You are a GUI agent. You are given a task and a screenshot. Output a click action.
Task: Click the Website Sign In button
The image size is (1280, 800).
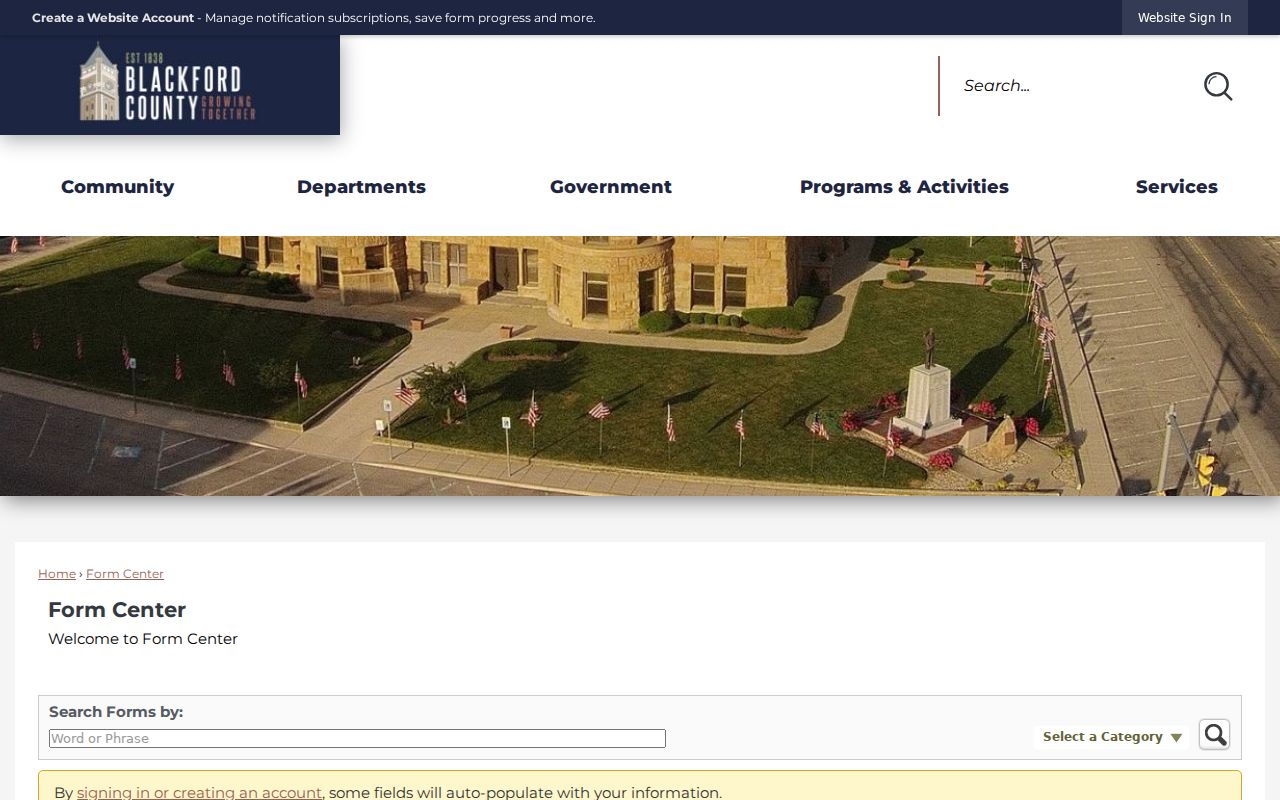click(x=1185, y=18)
